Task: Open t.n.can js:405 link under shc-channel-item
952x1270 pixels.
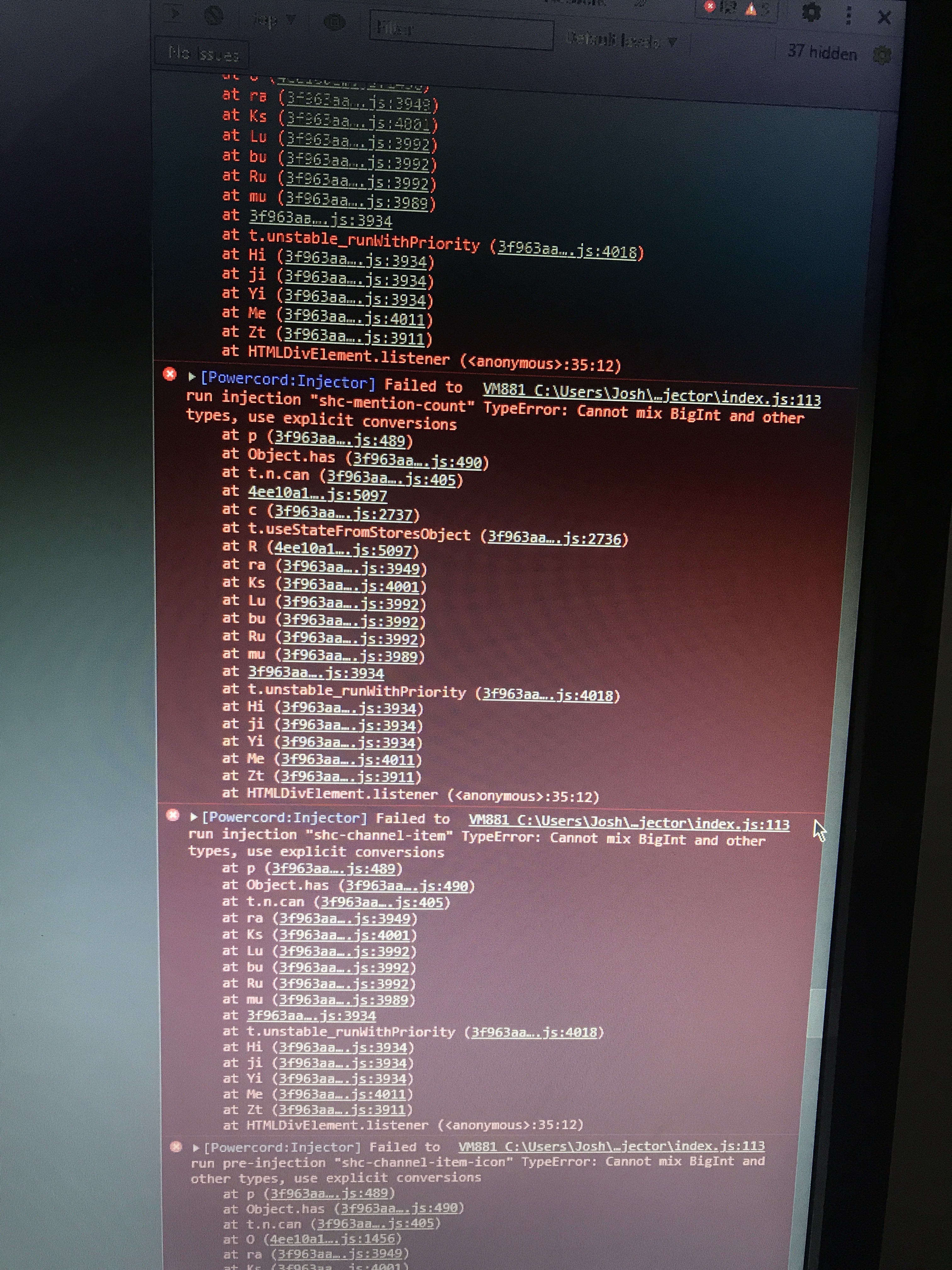Action: tap(382, 902)
